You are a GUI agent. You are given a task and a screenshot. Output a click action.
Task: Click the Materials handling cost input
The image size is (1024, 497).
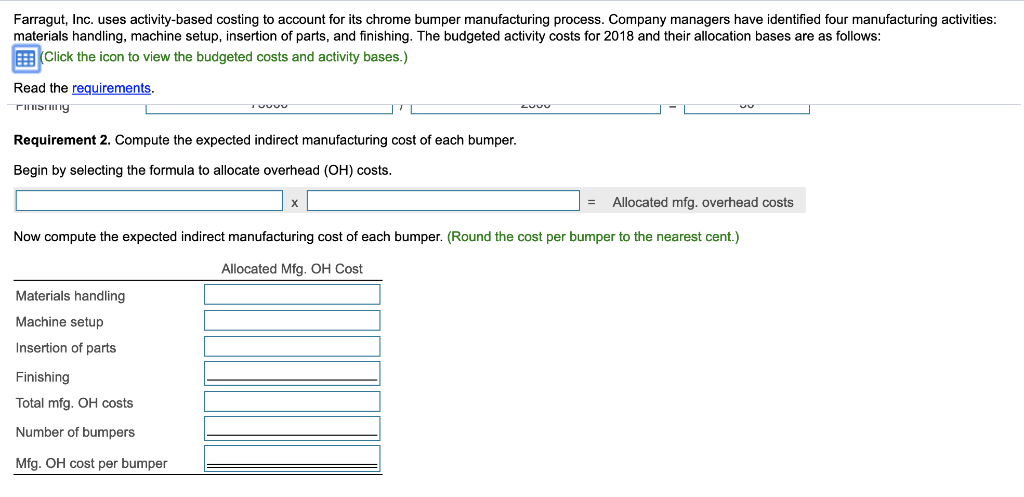tap(292, 295)
